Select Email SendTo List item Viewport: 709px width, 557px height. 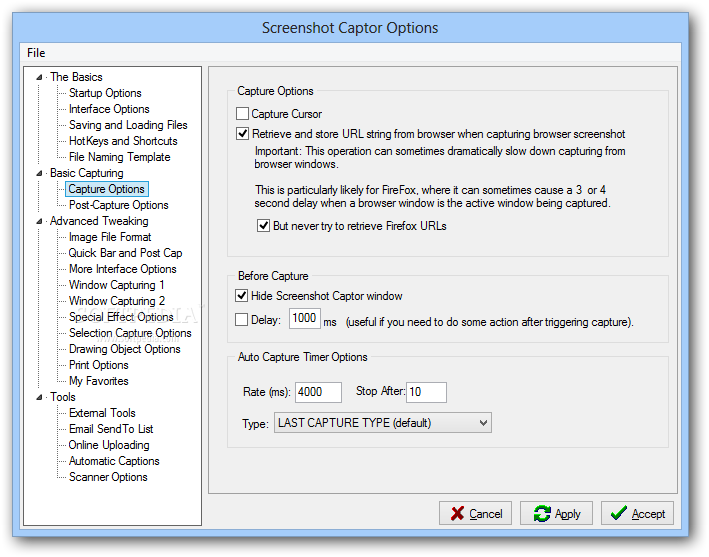(x=111, y=429)
